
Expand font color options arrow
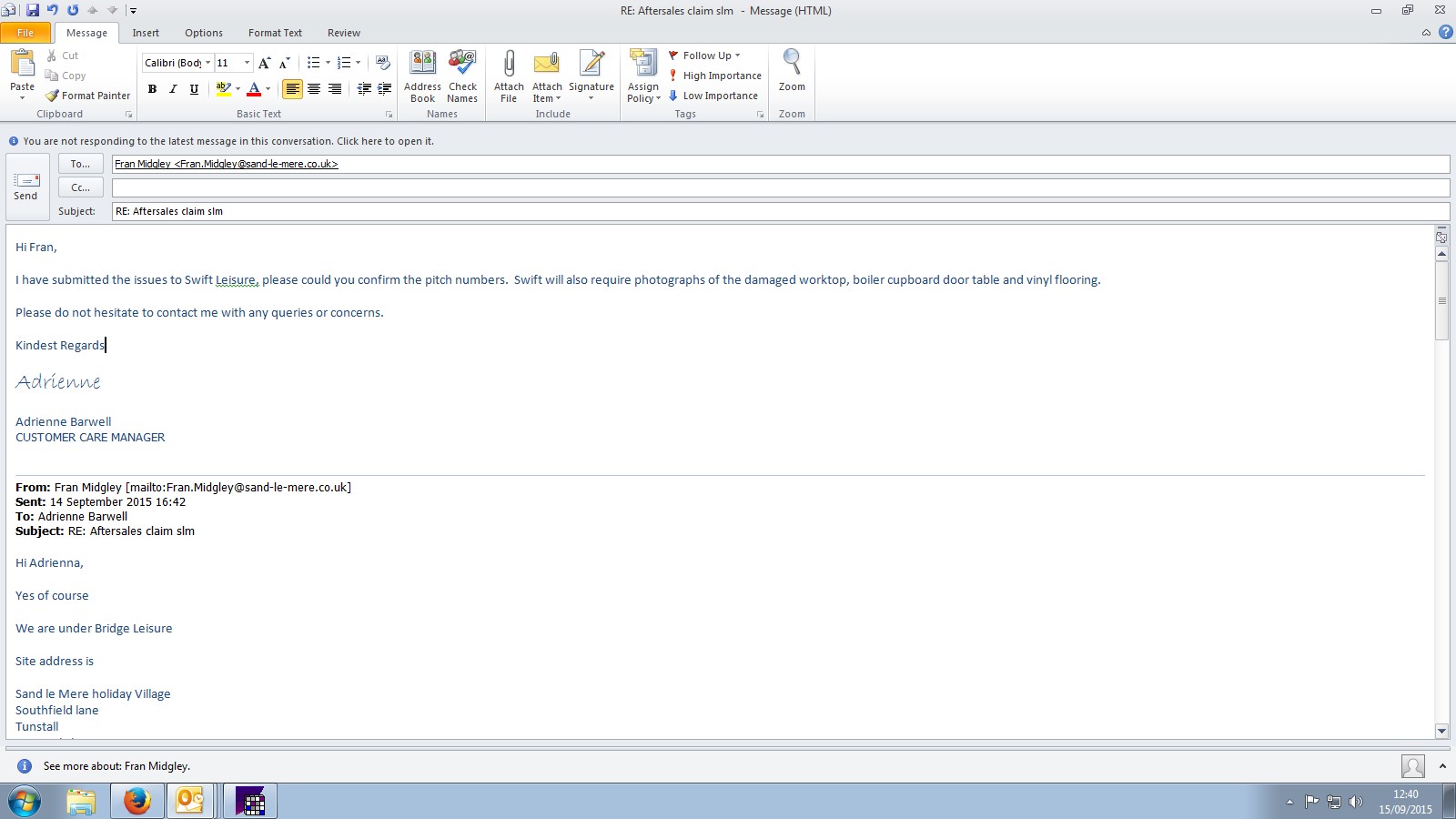(x=268, y=89)
